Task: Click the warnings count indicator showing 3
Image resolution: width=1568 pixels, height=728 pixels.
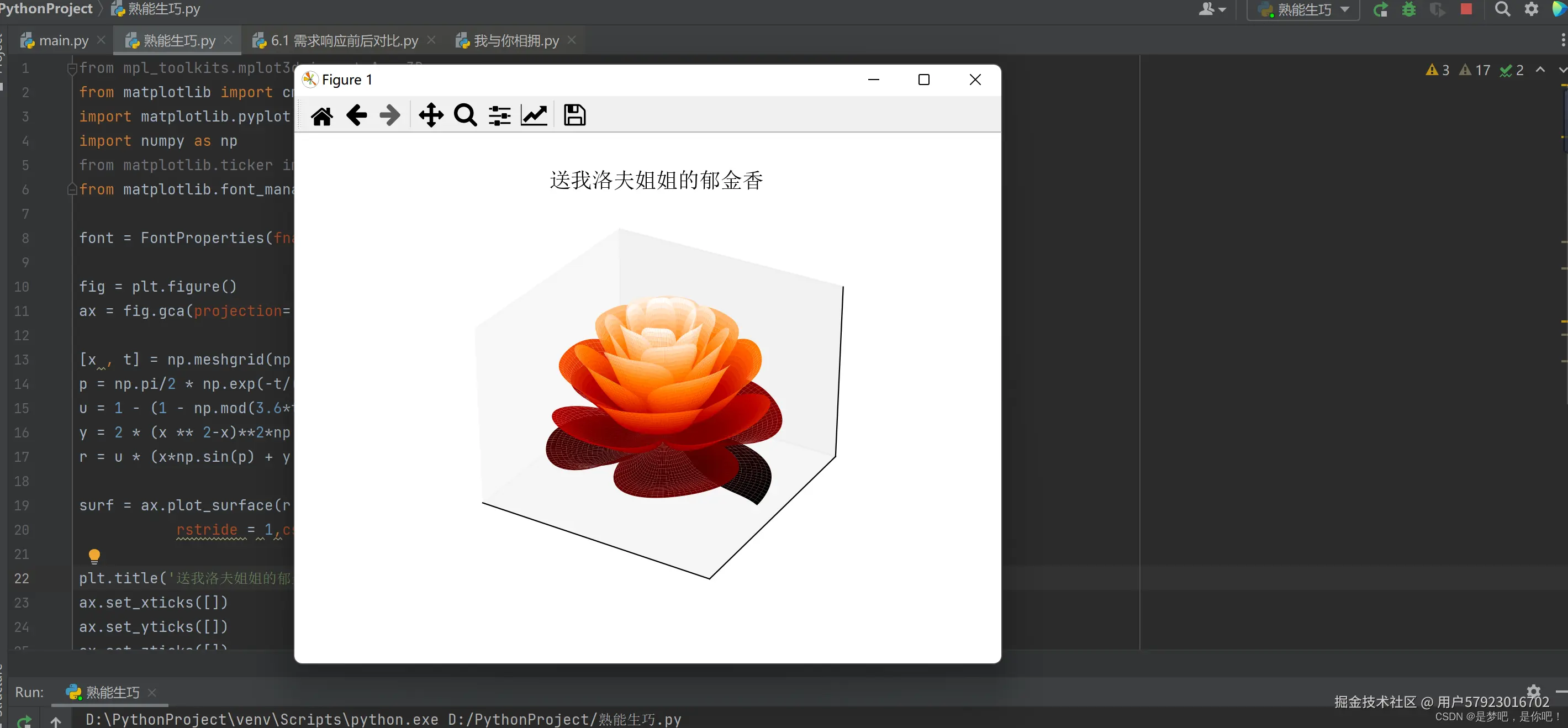Action: pyautogui.click(x=1437, y=70)
